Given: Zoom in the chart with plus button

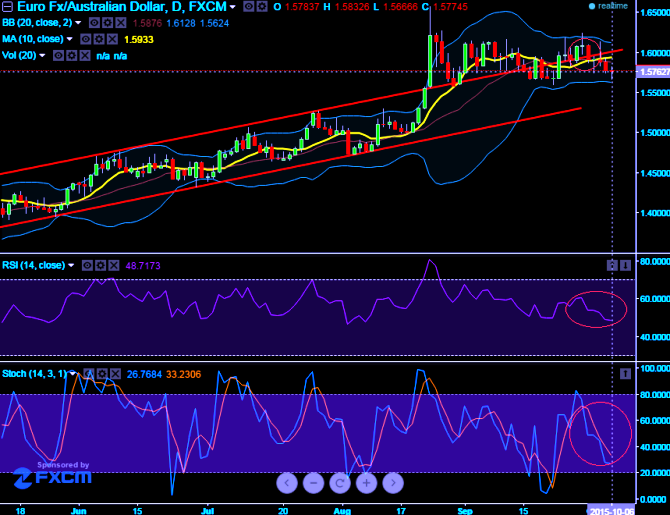Looking at the screenshot, I should pyautogui.click(x=367, y=483).
